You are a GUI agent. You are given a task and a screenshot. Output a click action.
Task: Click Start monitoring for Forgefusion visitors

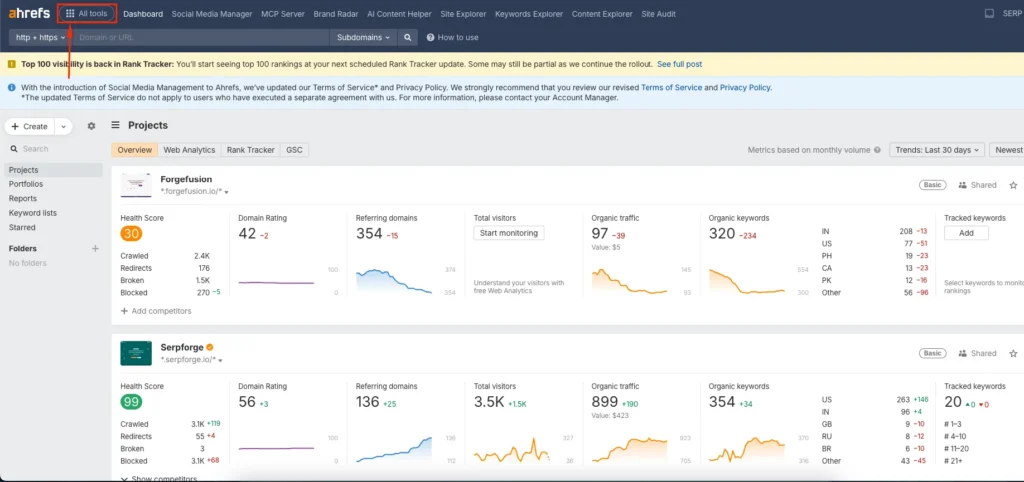click(509, 233)
